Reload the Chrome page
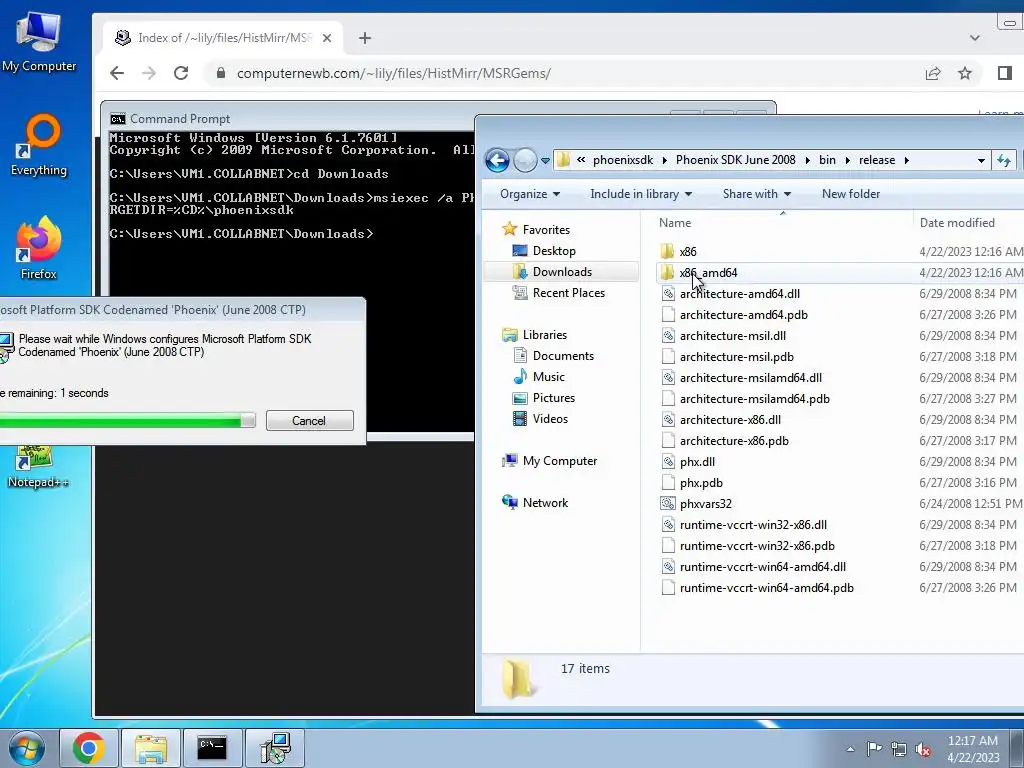 [181, 73]
